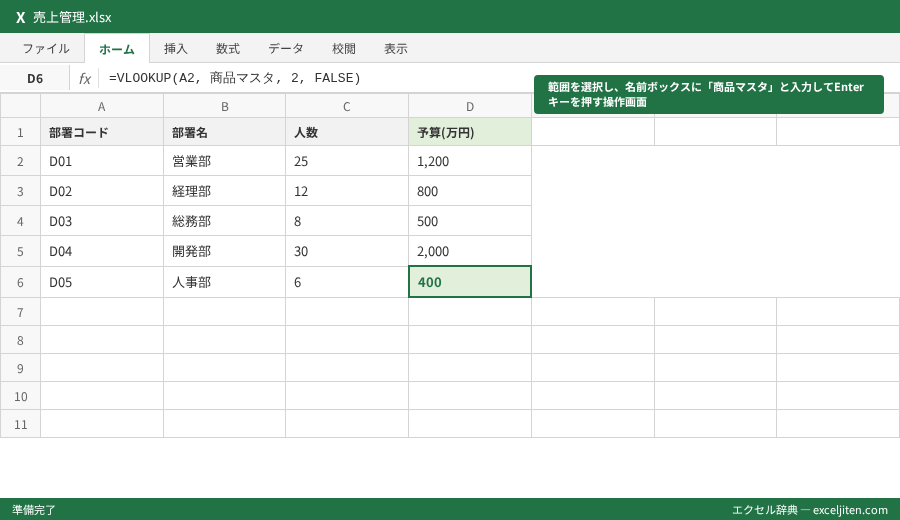
Task: Select the 総務部 cell
Action: pyautogui.click(x=224, y=220)
